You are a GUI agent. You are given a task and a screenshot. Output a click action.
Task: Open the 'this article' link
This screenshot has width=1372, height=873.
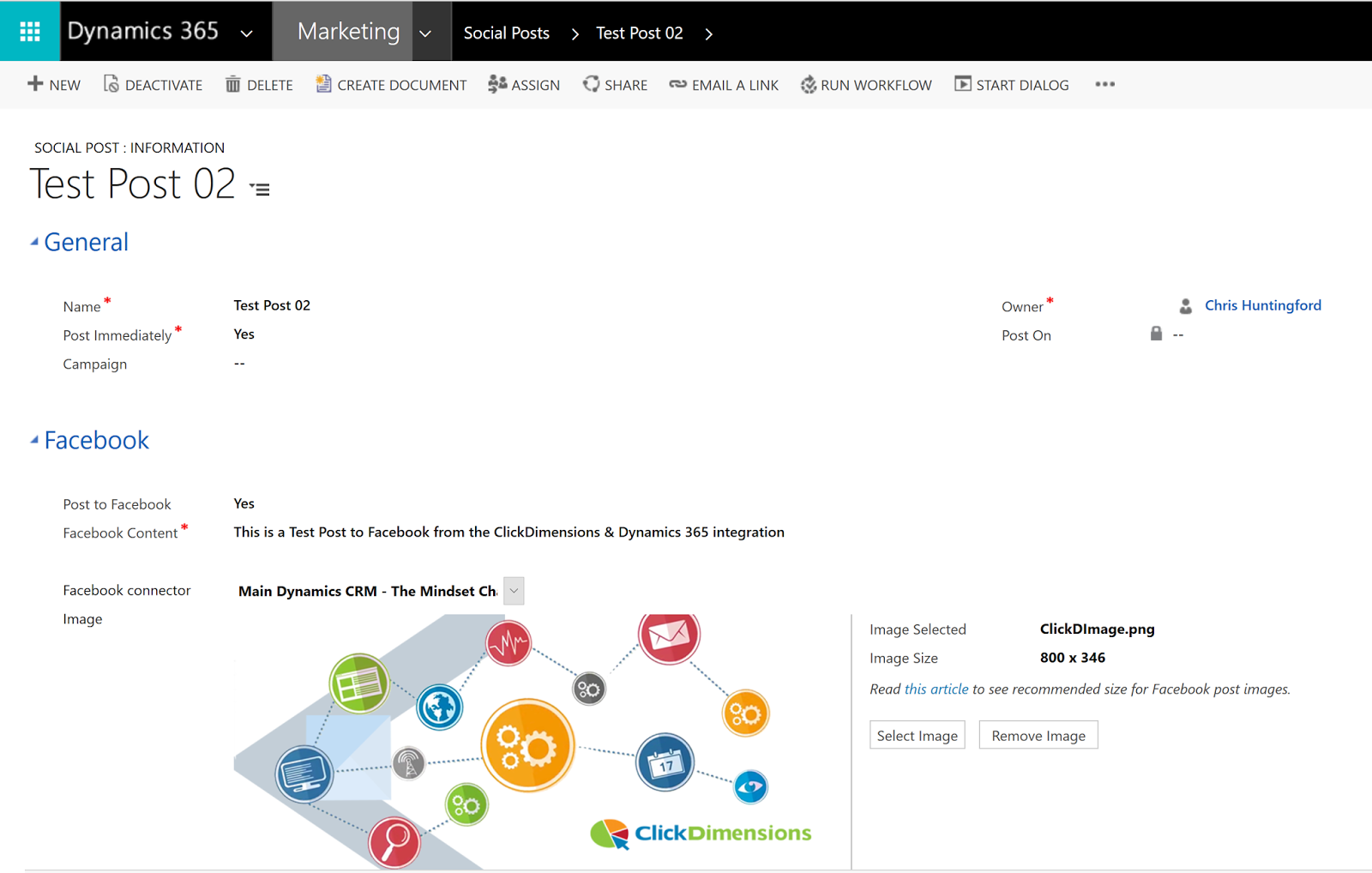click(x=936, y=689)
